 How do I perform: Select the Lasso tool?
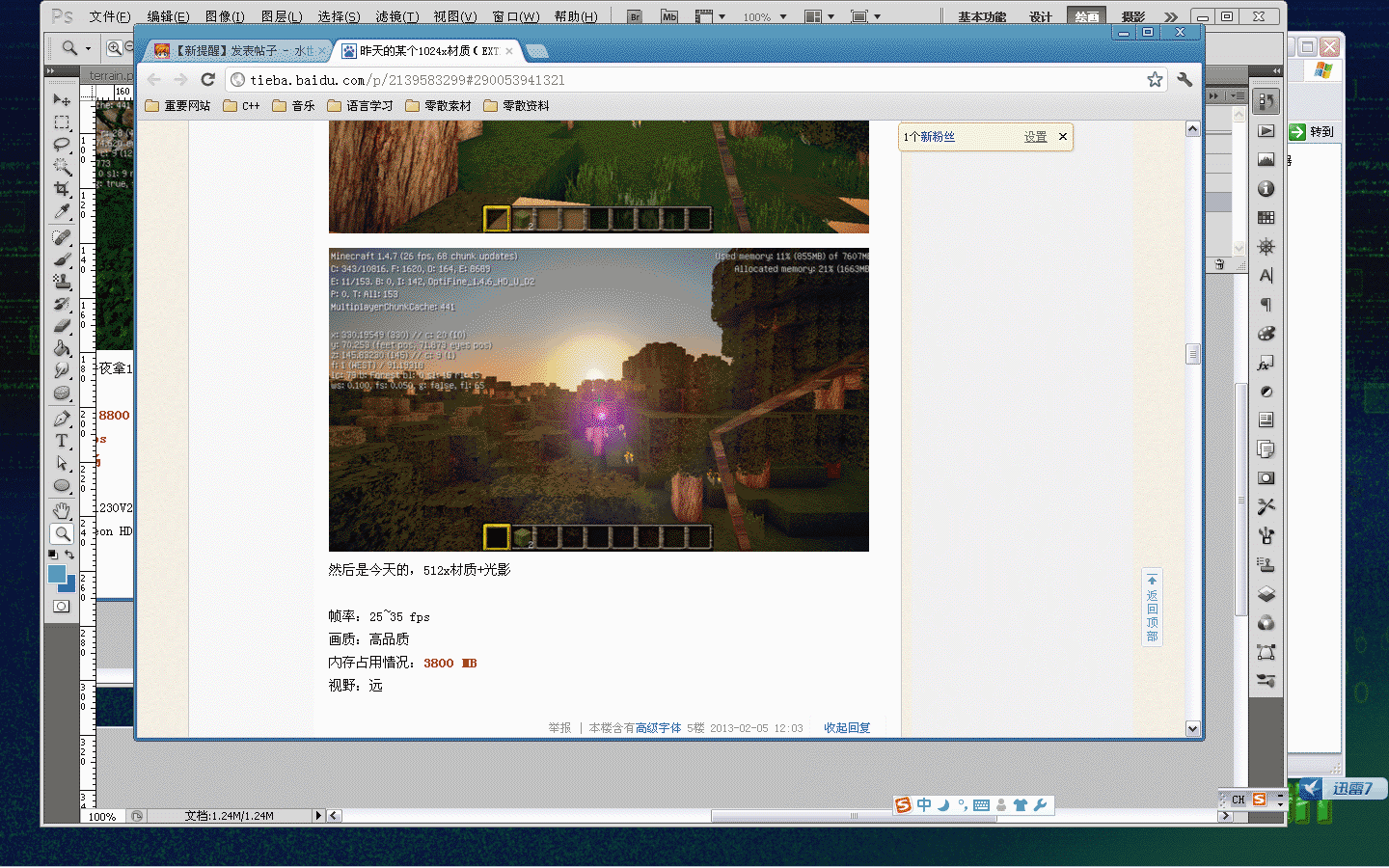point(62,145)
